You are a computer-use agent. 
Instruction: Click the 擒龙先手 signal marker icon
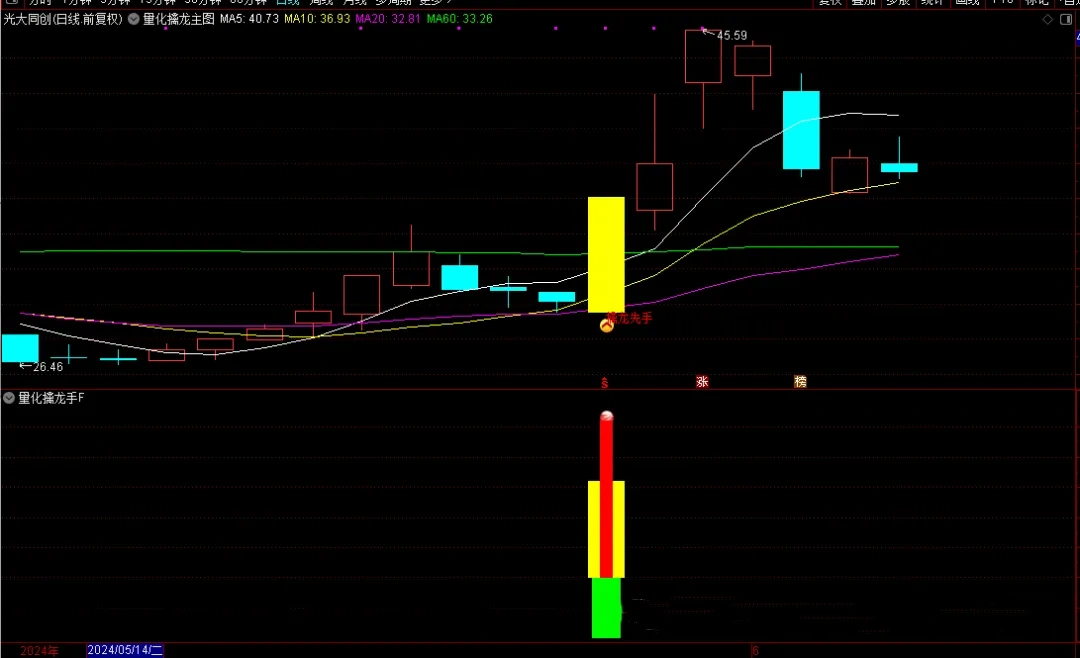coord(606,325)
